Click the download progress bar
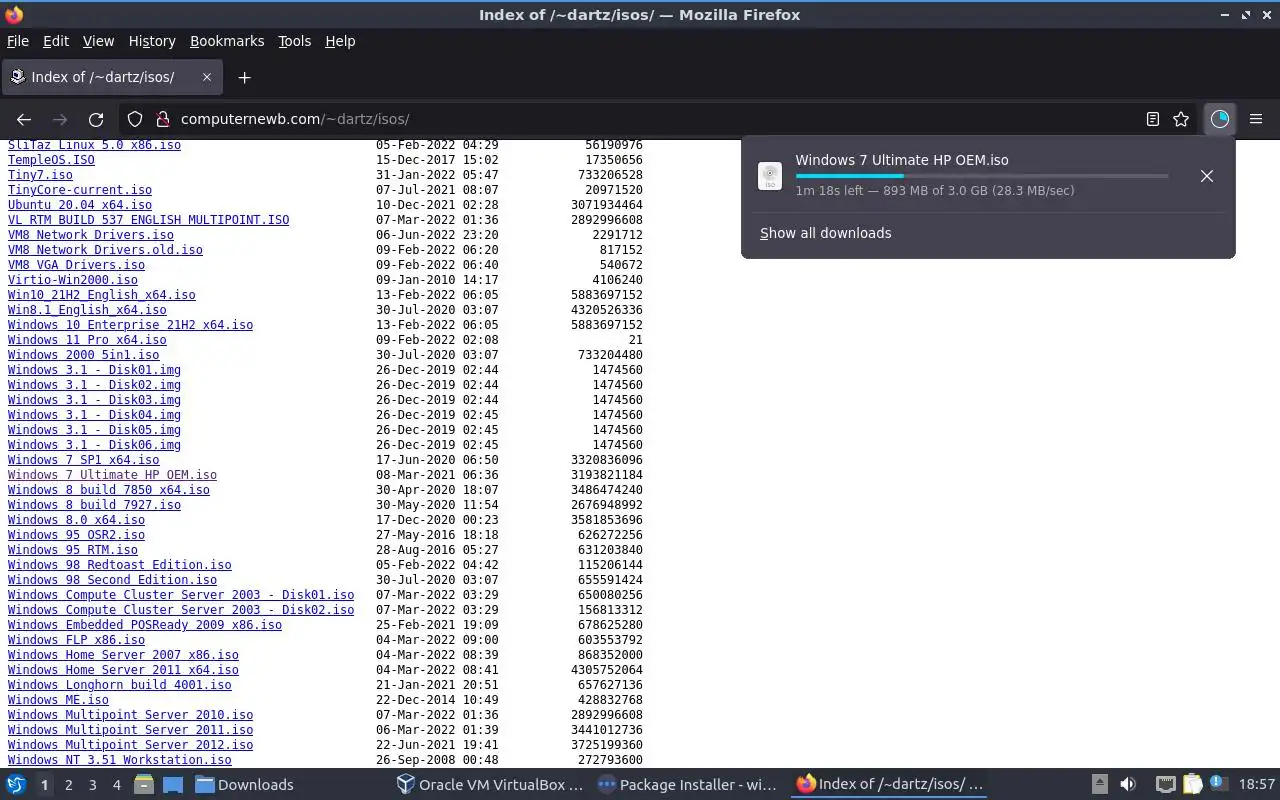 tap(981, 176)
